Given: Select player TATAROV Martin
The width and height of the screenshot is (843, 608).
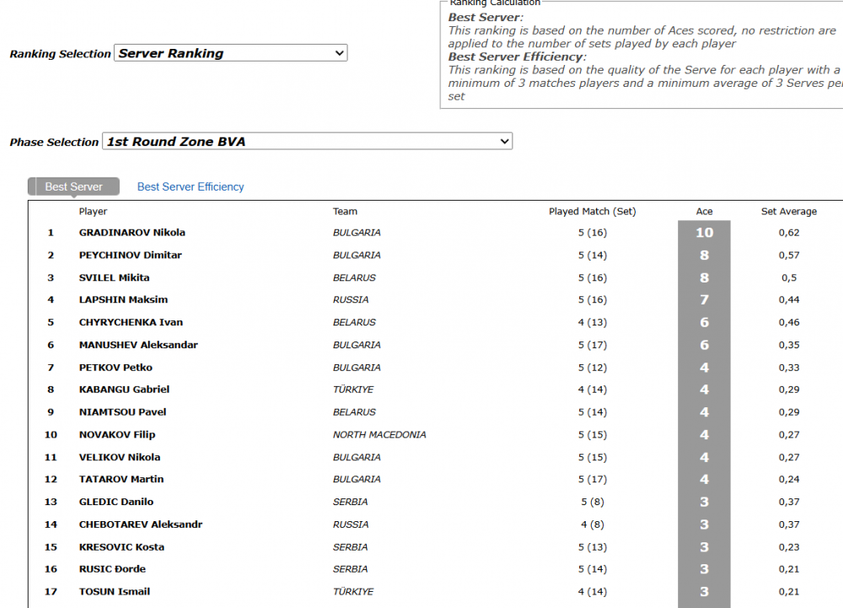Looking at the screenshot, I should 122,479.
